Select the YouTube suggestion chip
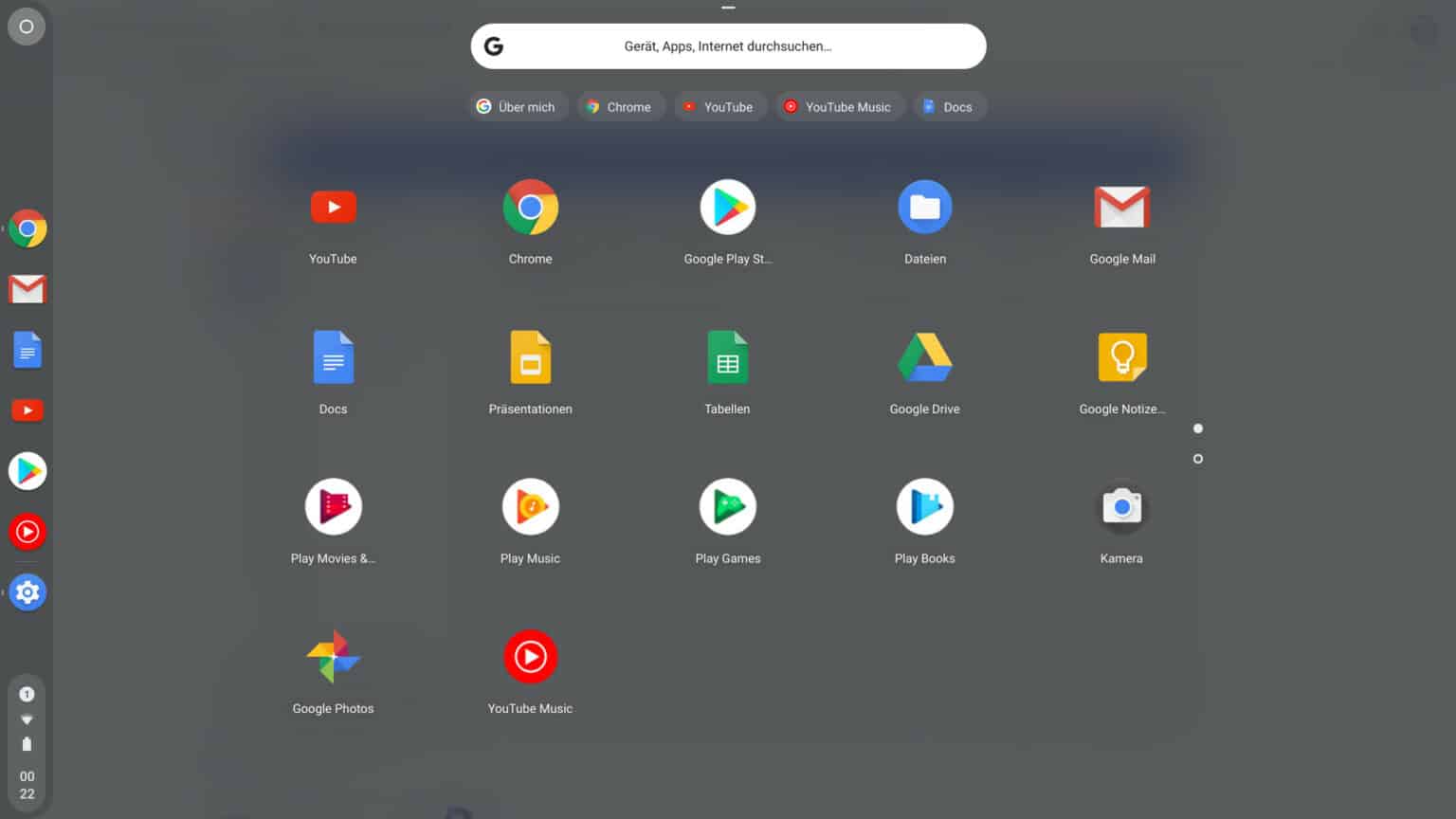1456x819 pixels. click(719, 107)
